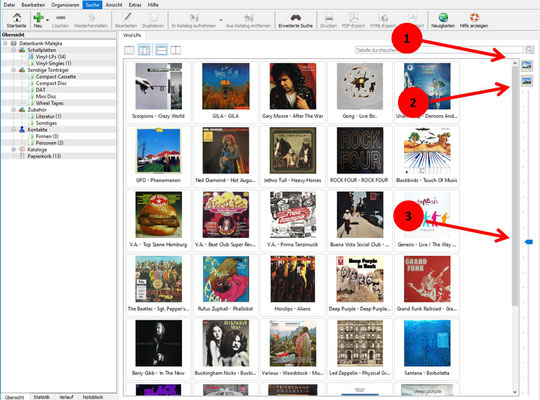The height and width of the screenshot is (400, 540).
Task: Toggle the horizontal split view button
Action: coord(161,50)
